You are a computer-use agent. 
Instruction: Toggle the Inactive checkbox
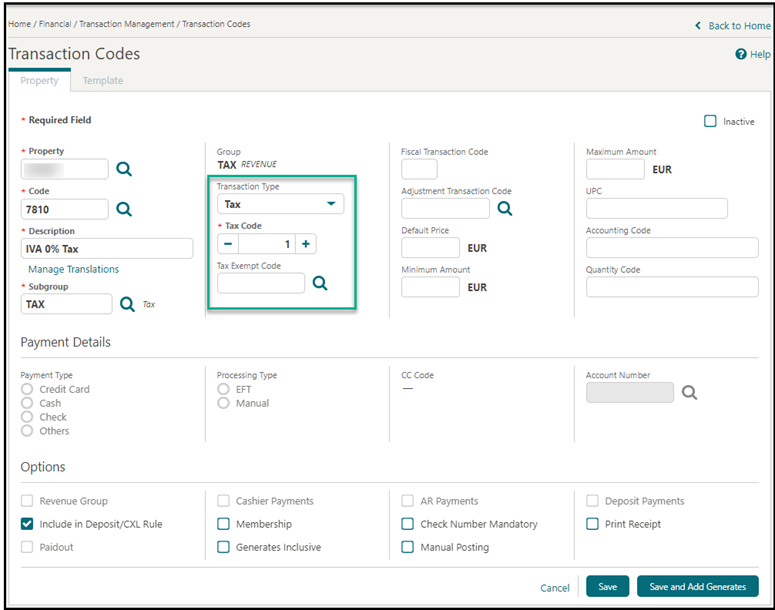click(710, 121)
